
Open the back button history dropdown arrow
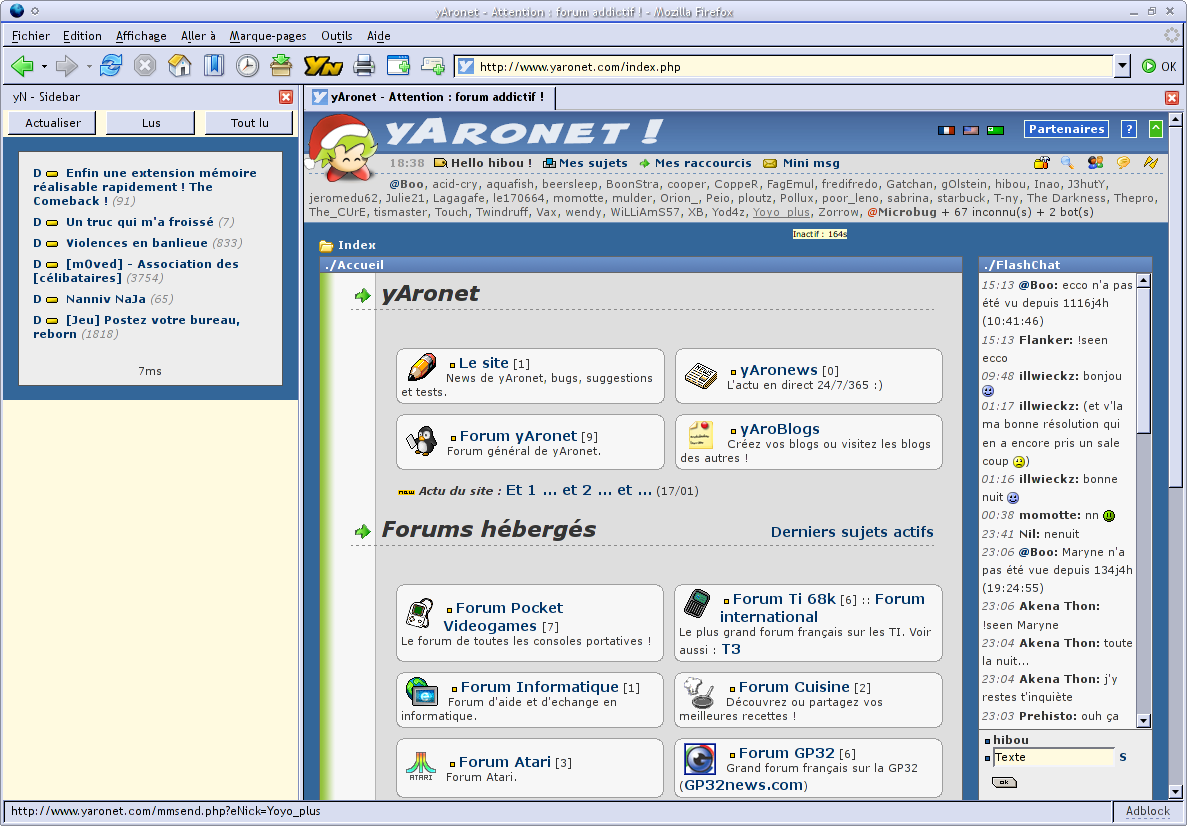[44, 67]
